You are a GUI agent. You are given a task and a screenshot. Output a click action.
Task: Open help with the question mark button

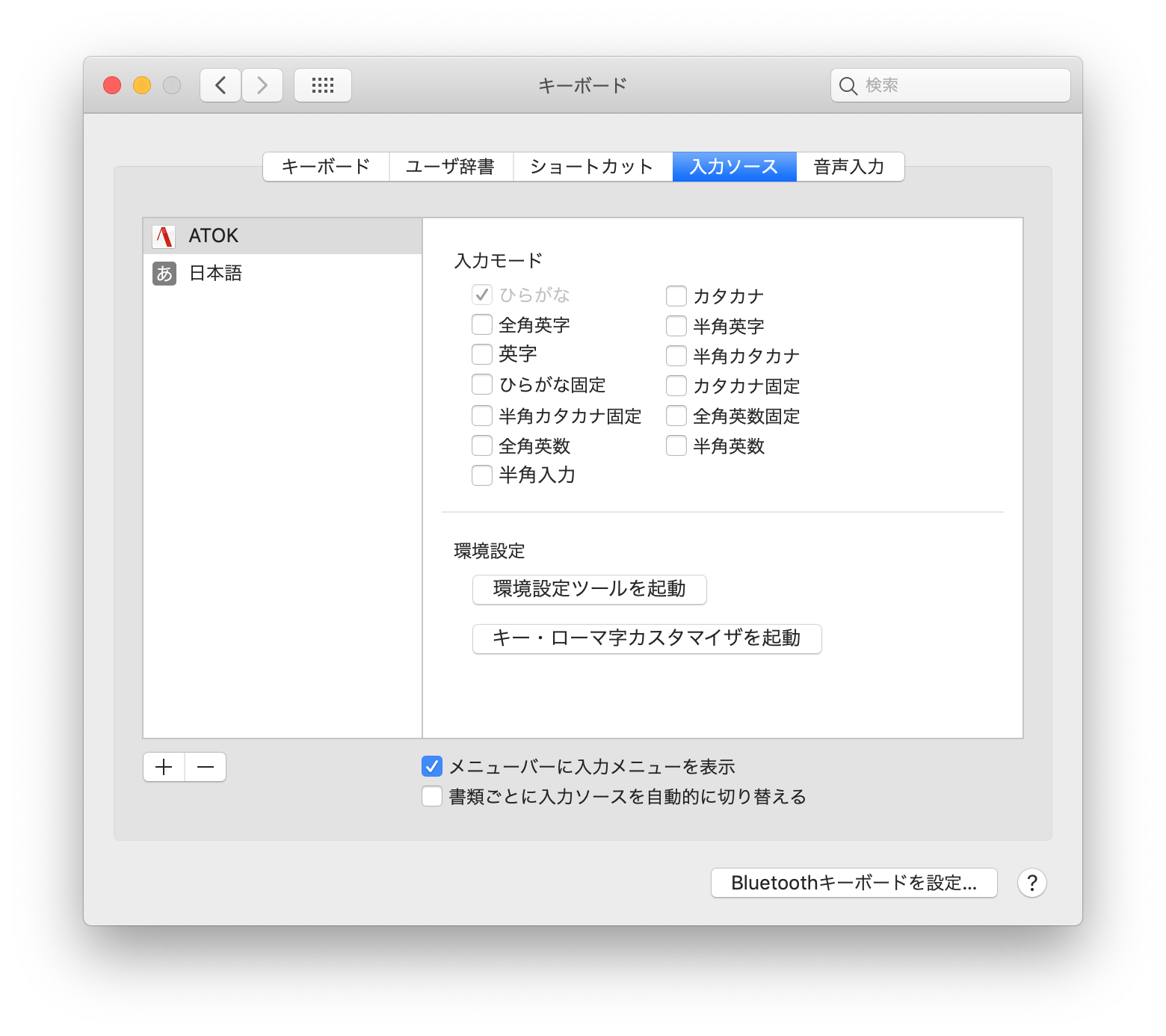point(1032,883)
